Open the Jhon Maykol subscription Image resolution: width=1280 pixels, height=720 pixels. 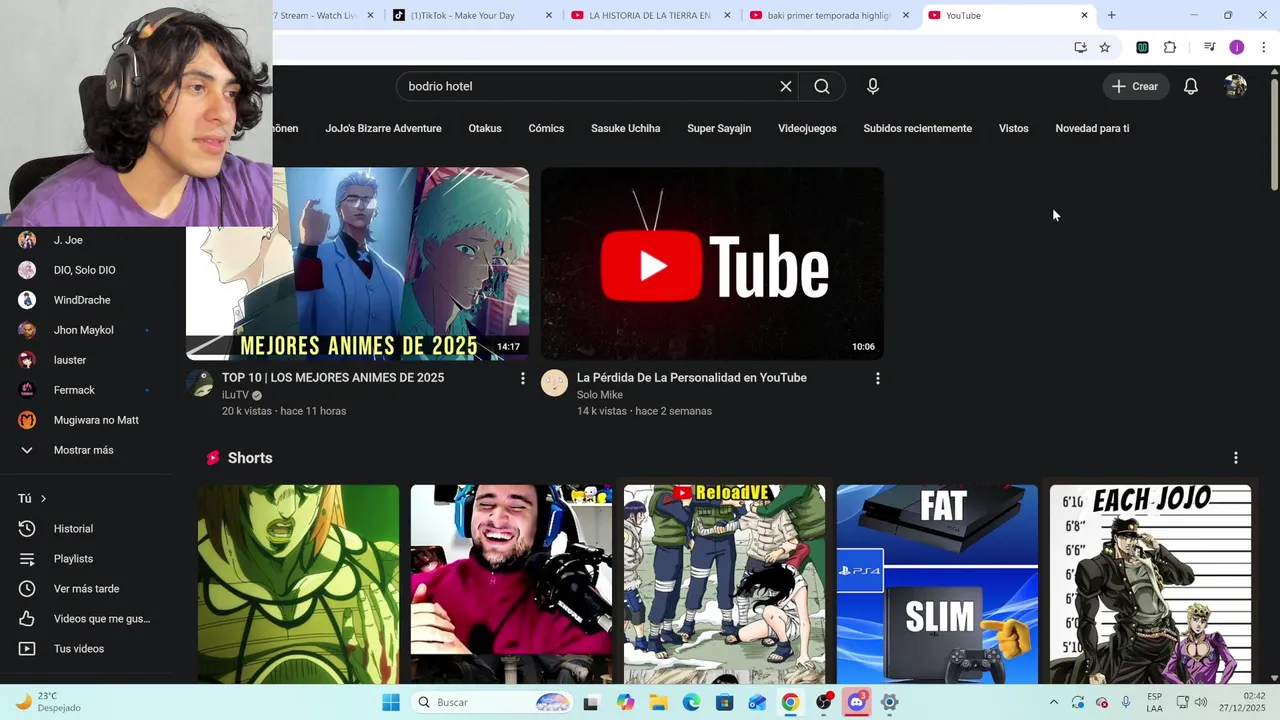86,330
